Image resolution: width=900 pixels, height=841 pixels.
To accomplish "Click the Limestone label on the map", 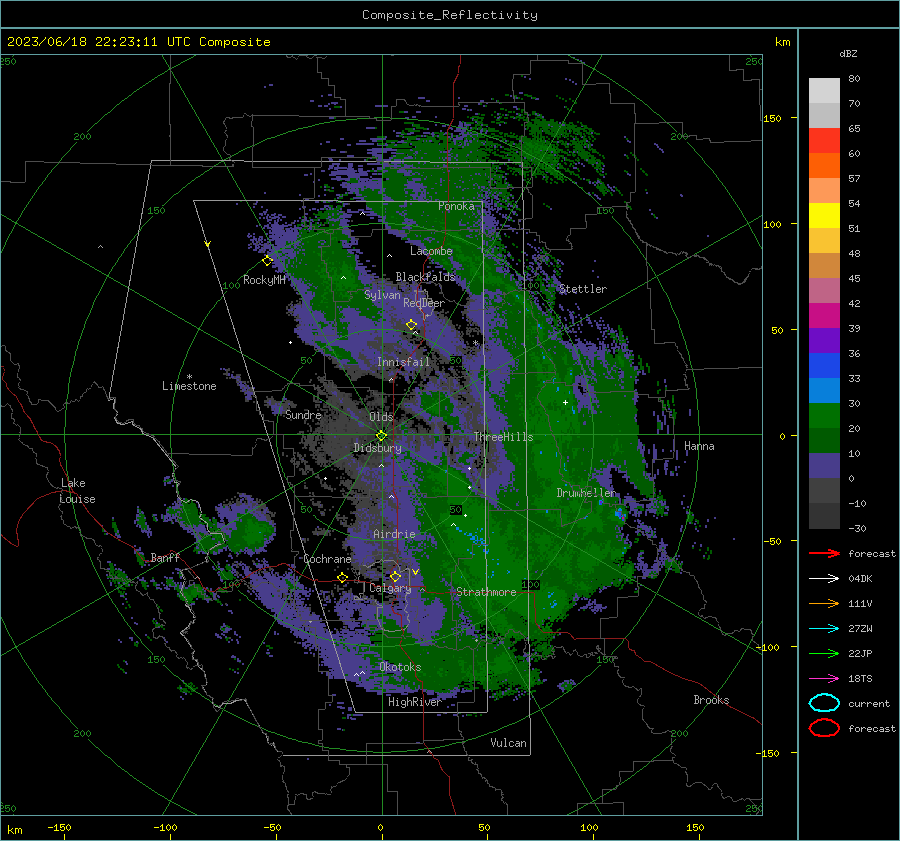I will (189, 386).
